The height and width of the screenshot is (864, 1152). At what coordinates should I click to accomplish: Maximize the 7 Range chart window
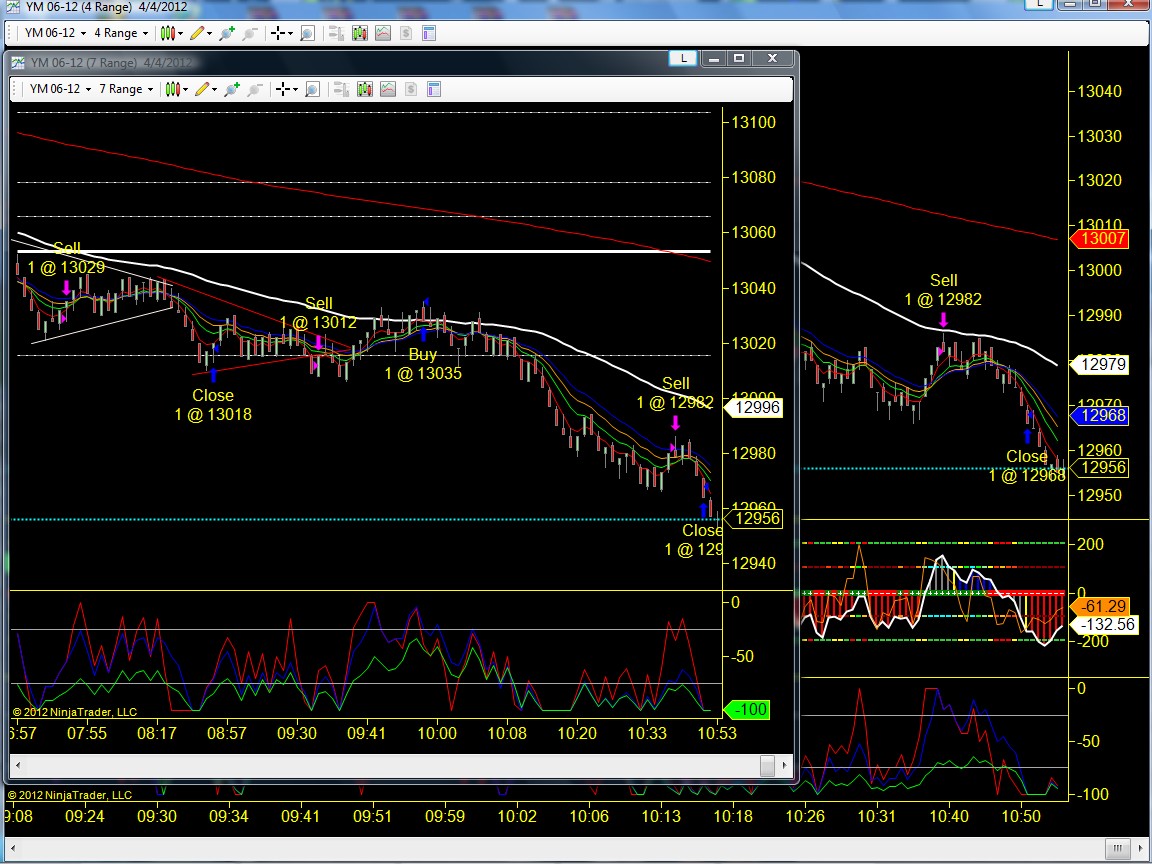pos(739,58)
